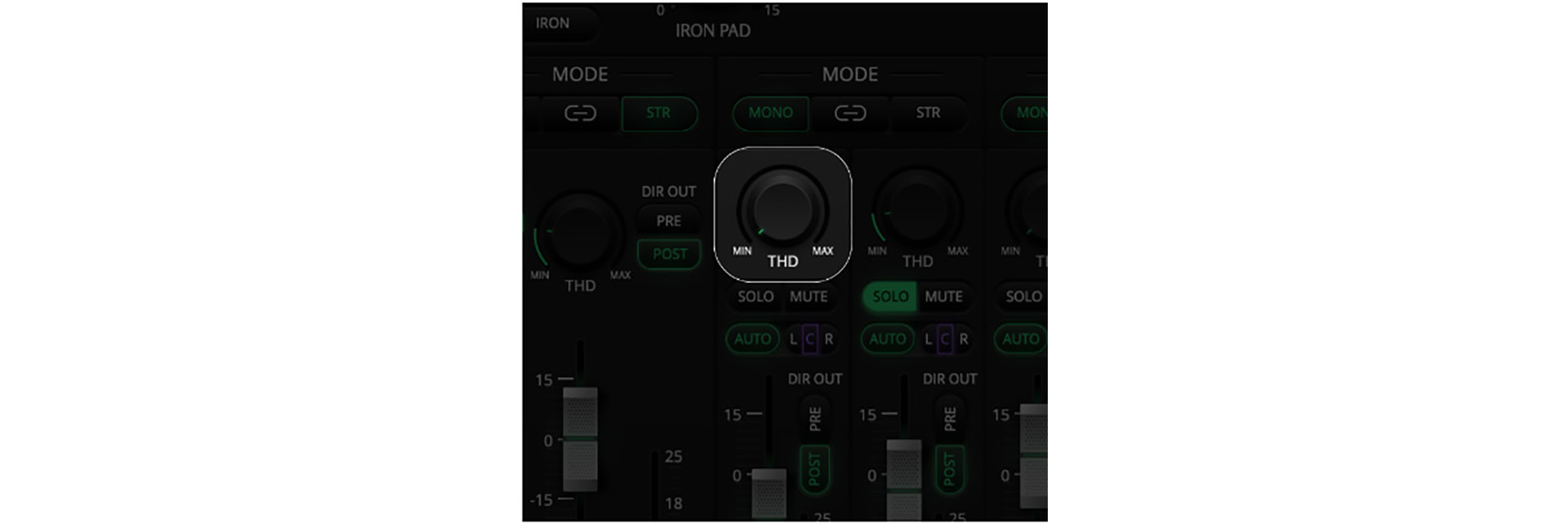Click the link icon beside the active STR button

coord(580,114)
